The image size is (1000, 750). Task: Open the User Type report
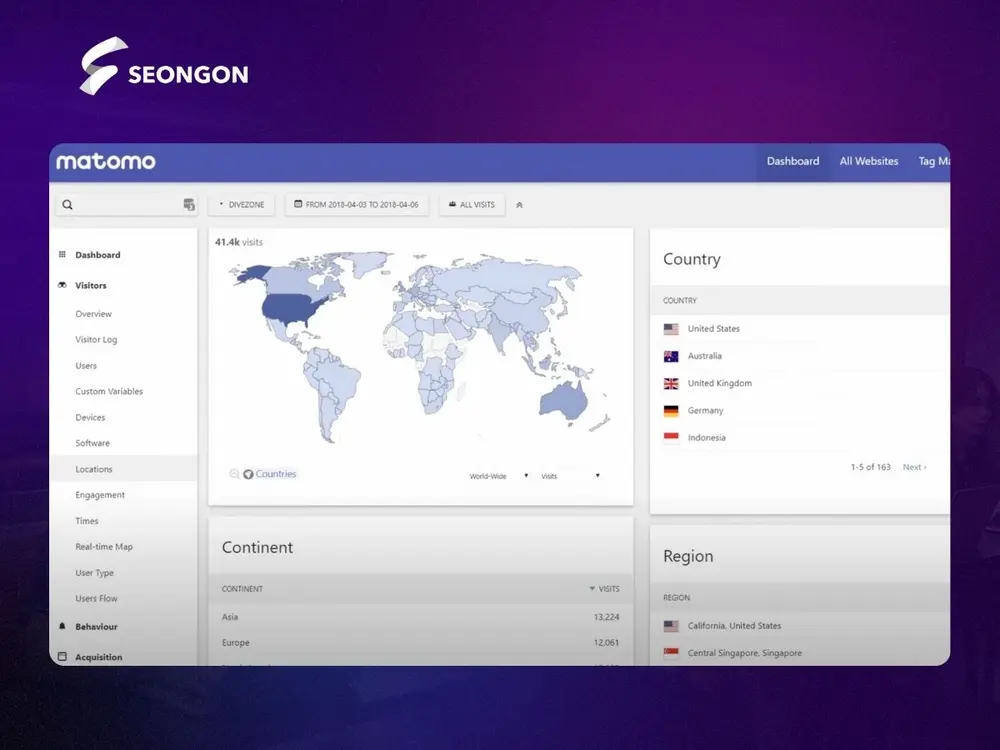tap(94, 573)
